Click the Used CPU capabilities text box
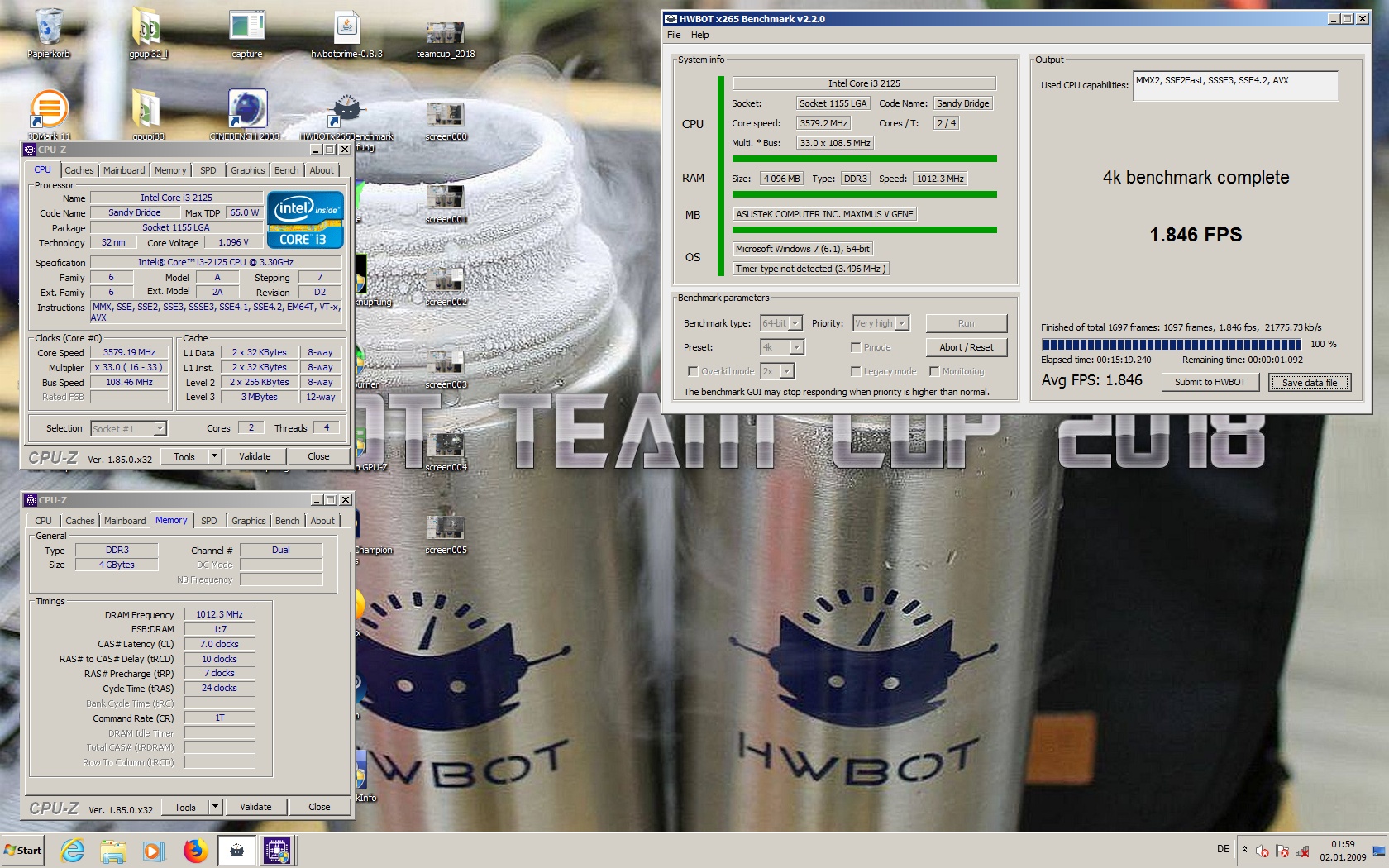Image resolution: width=1389 pixels, height=868 pixels. (x=1235, y=85)
